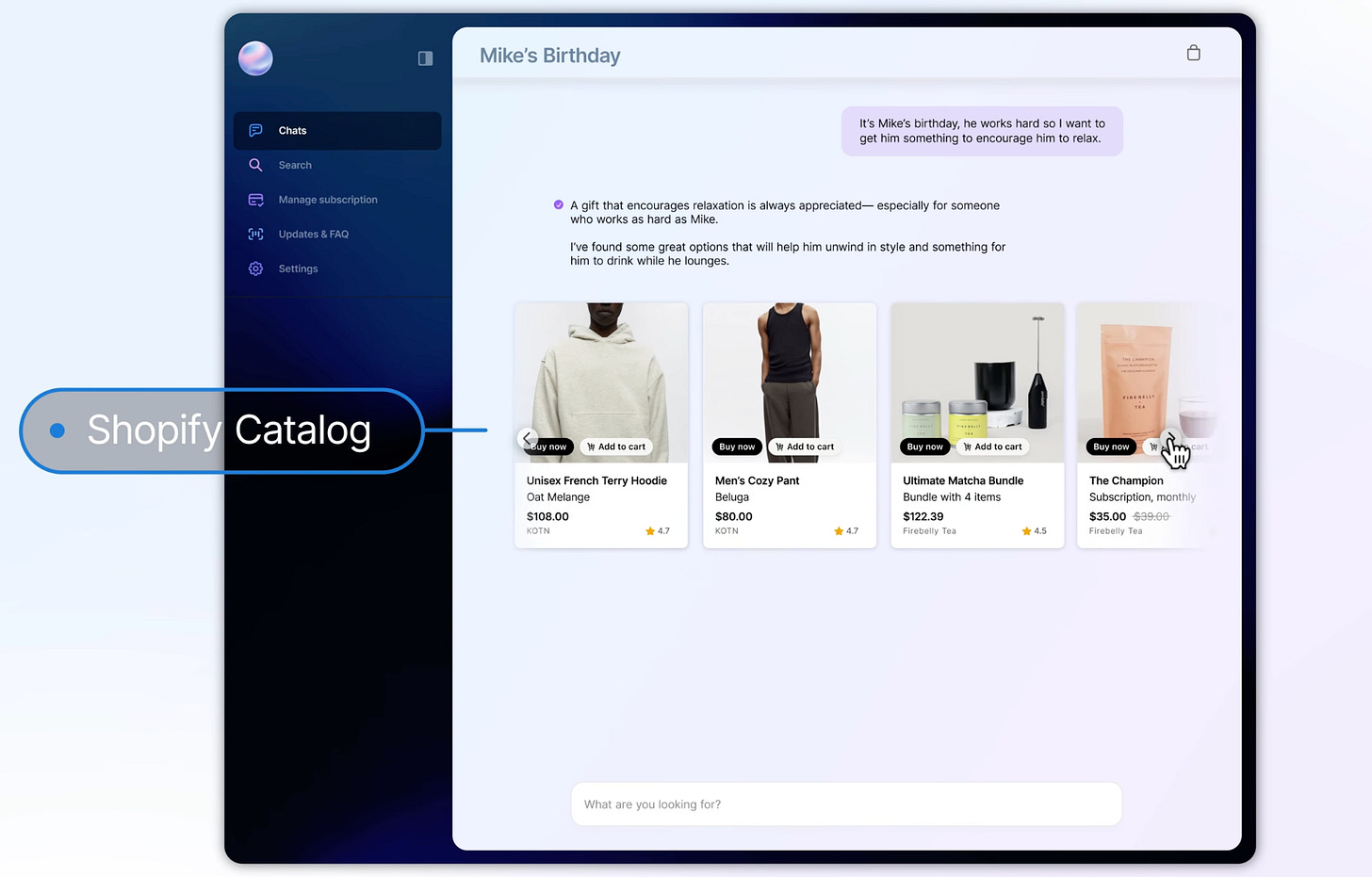Collapse the sidebar panel icon
This screenshot has height=877, width=1372.
426,58
